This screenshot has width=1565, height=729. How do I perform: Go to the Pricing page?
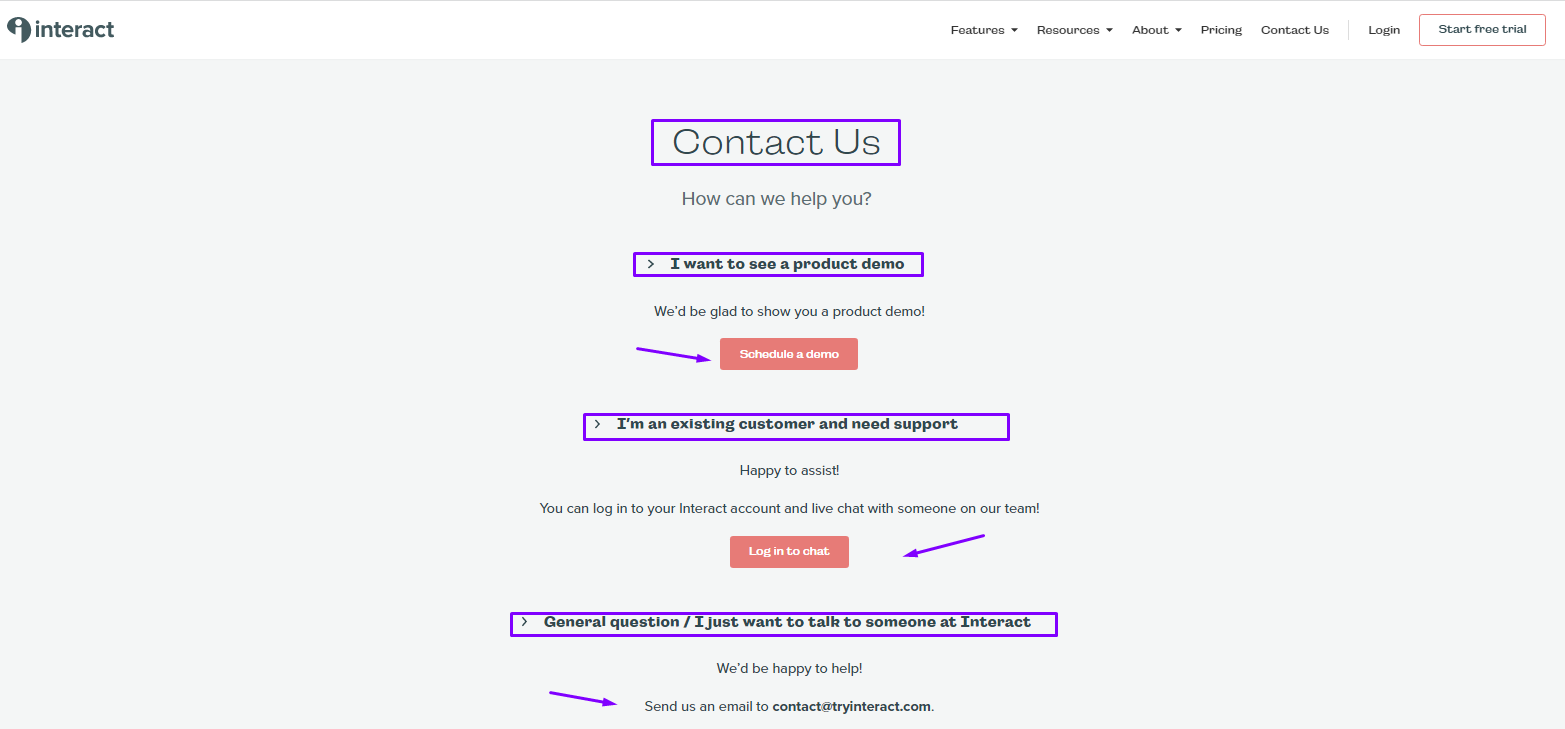1221,30
